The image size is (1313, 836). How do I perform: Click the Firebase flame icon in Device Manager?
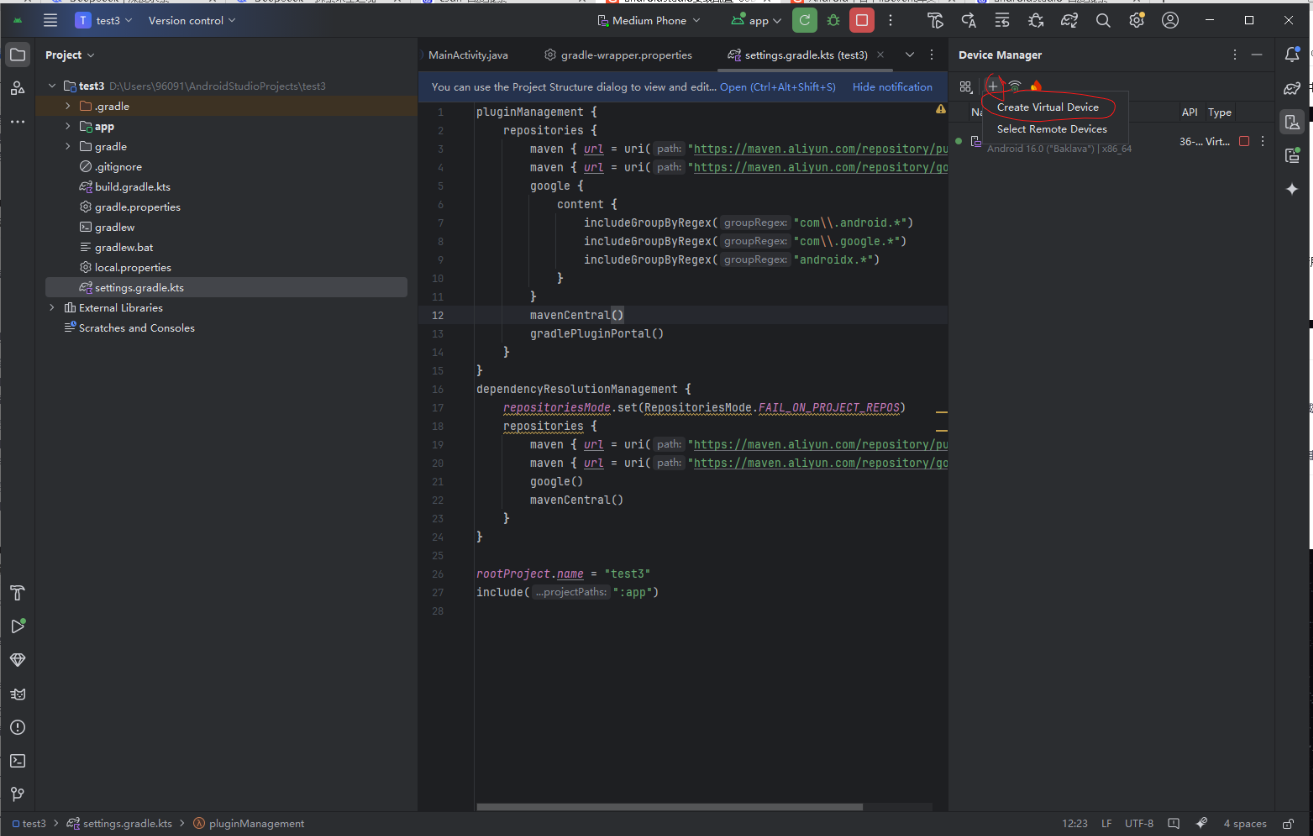[x=1036, y=87]
